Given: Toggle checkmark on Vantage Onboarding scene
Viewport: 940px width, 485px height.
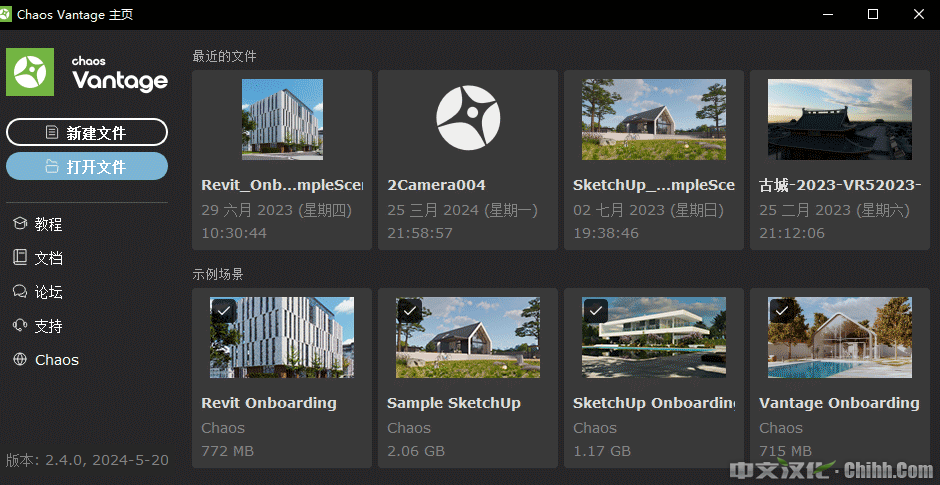Looking at the screenshot, I should click(x=782, y=310).
